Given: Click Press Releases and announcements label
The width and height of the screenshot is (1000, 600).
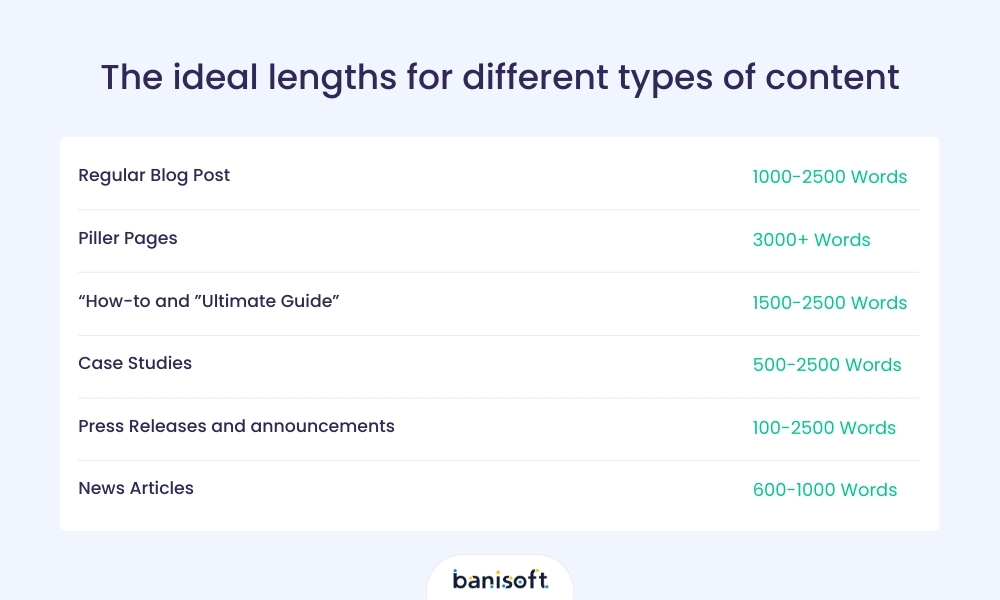Looking at the screenshot, I should coord(236,426).
